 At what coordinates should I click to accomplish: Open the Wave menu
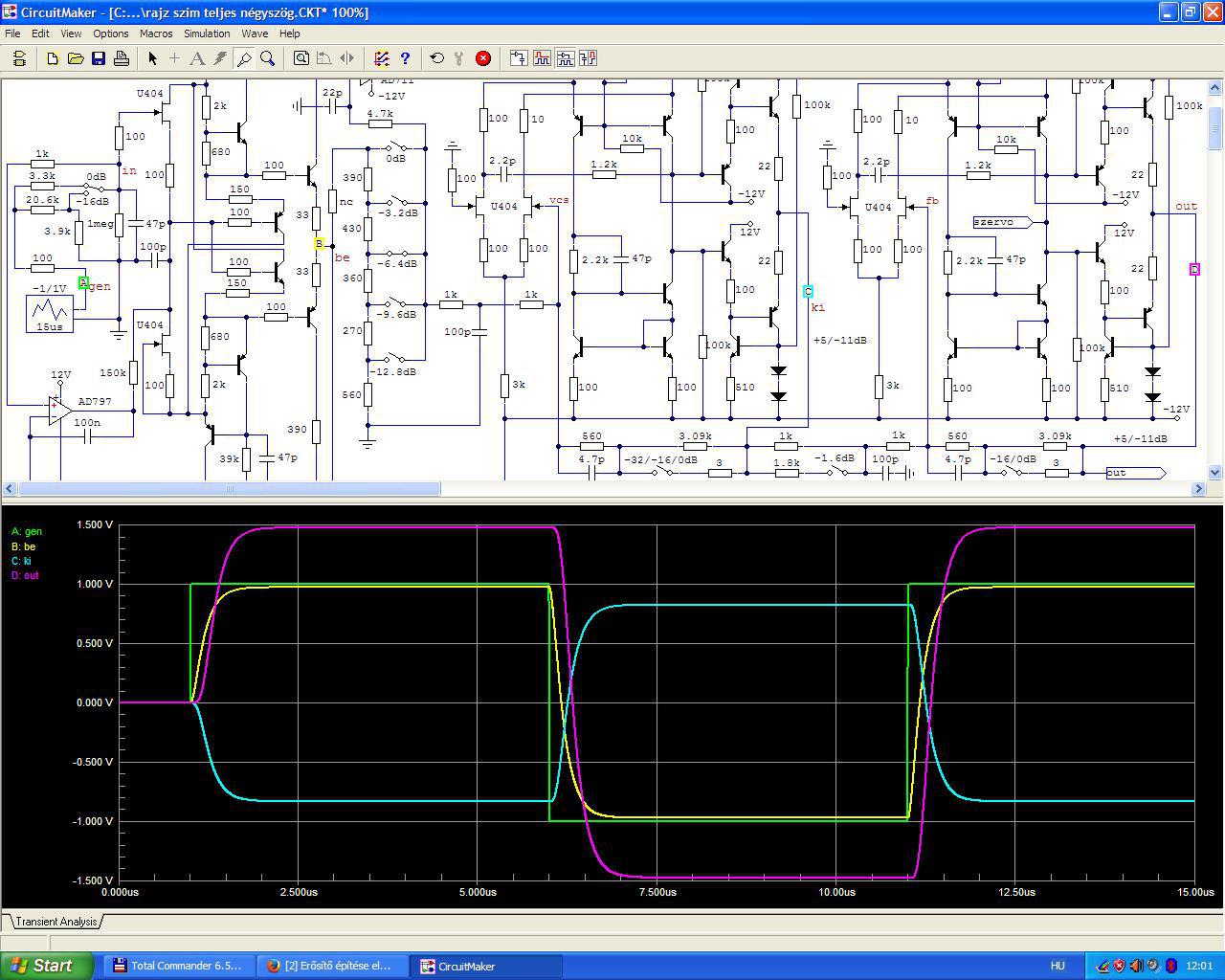(255, 33)
